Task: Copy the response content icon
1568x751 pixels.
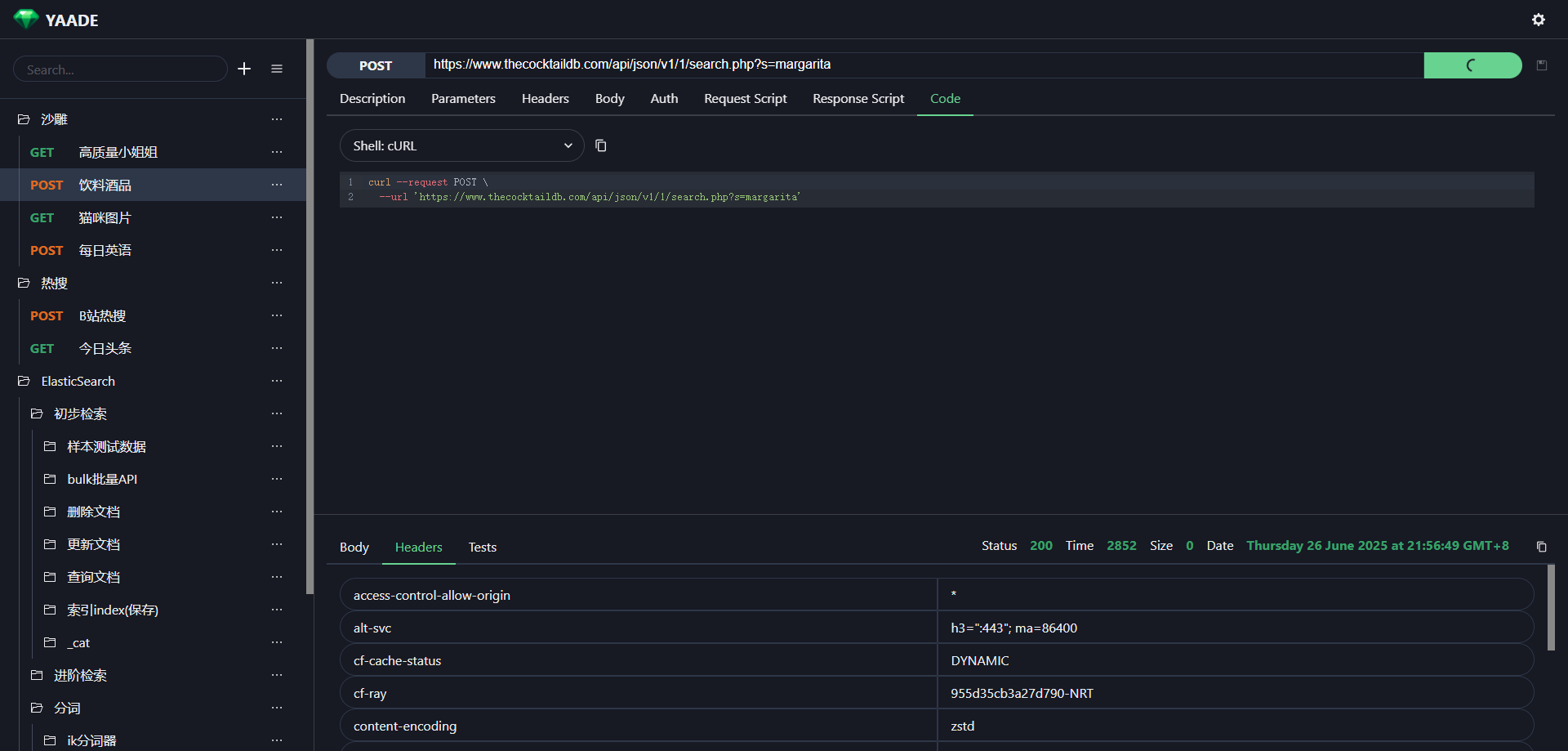Action: pyautogui.click(x=1541, y=547)
